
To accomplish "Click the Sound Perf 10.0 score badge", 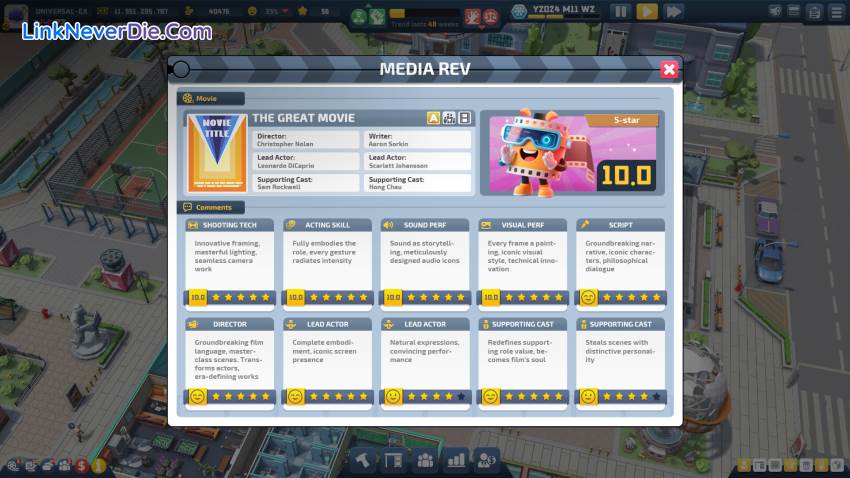I will 393,298.
